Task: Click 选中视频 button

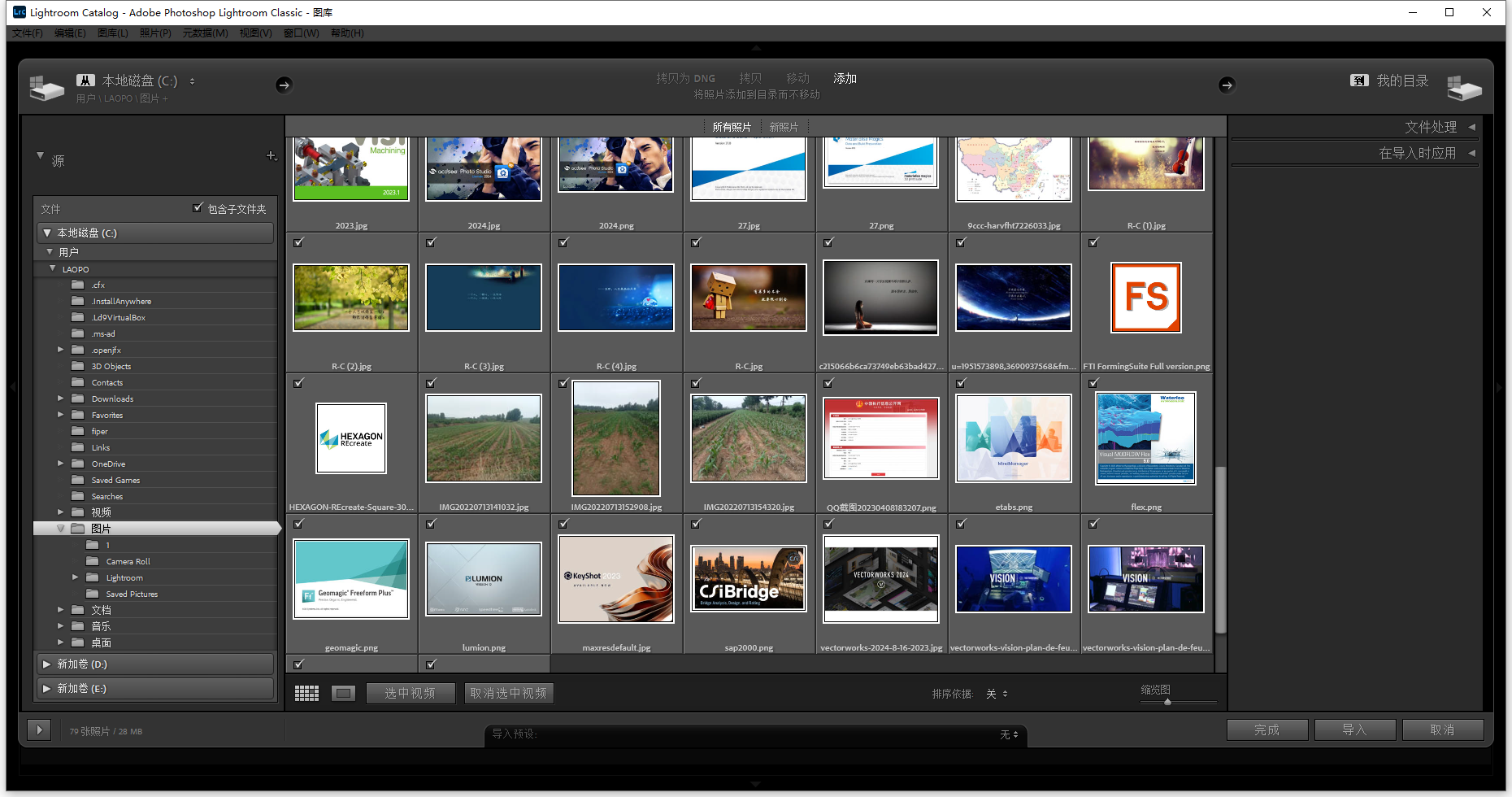Action: (x=410, y=694)
